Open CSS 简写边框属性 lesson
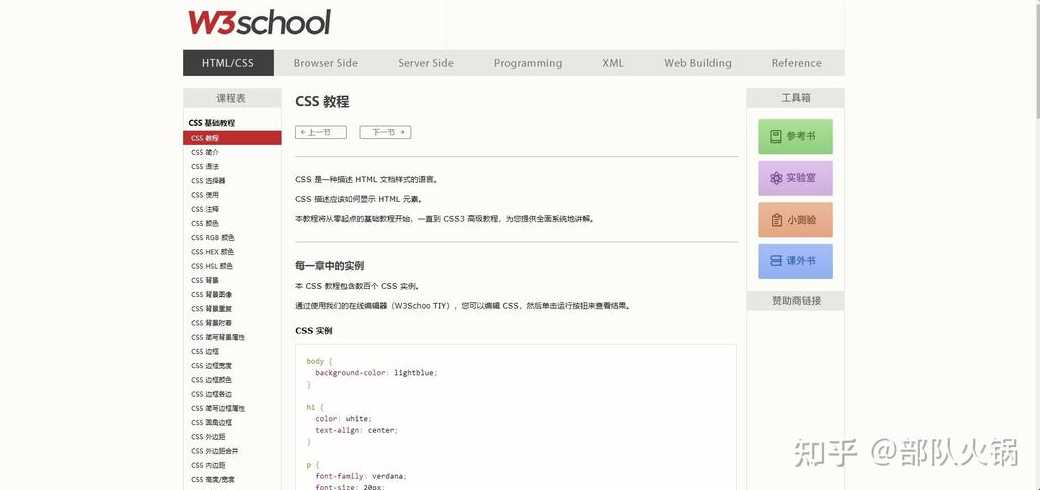This screenshot has width=1040, height=490. click(218, 408)
